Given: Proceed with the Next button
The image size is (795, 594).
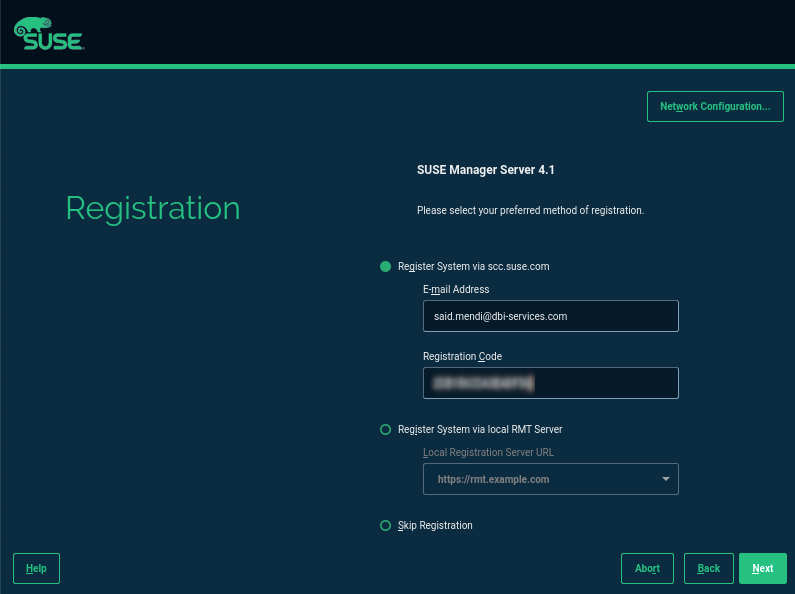Looking at the screenshot, I should pos(763,569).
